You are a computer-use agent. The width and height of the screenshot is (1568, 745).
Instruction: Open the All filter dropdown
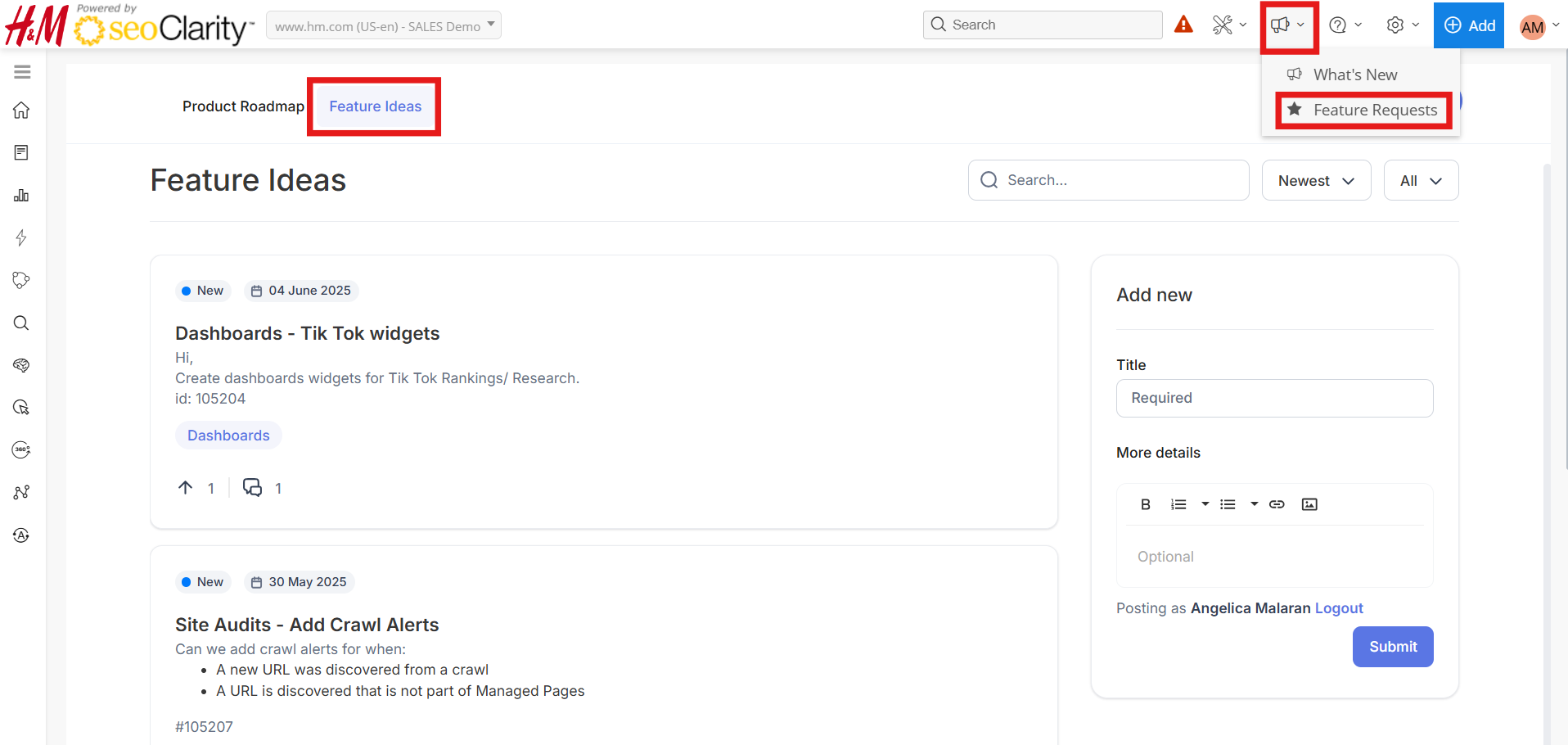pyautogui.click(x=1421, y=181)
